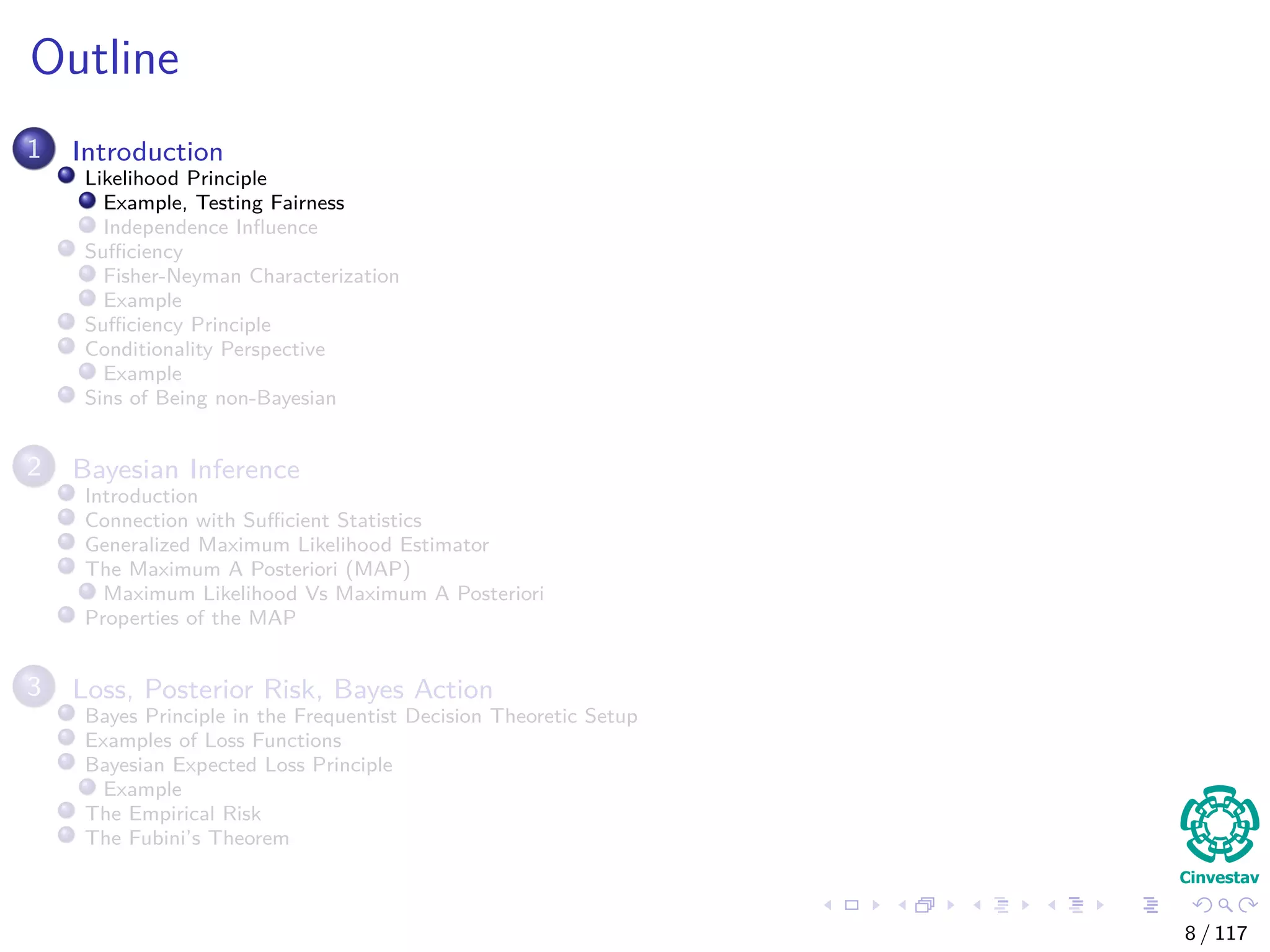
Task: Click the section 2 number ball
Action: coord(34,466)
